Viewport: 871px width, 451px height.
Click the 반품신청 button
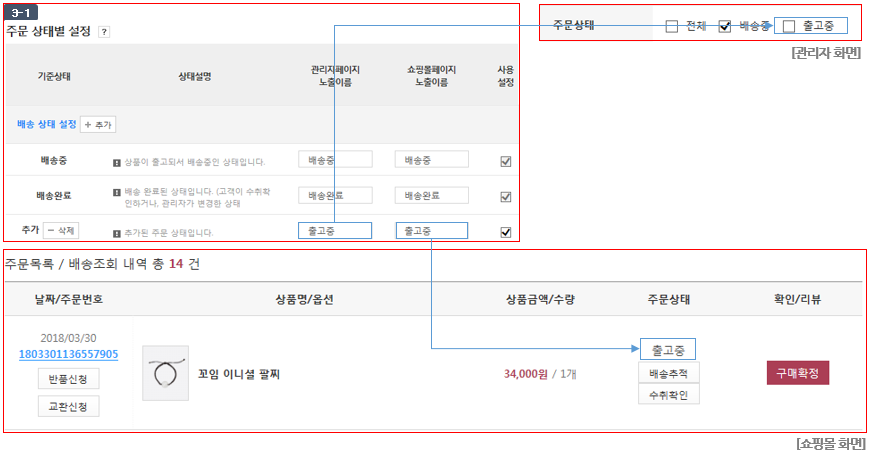[x=69, y=379]
